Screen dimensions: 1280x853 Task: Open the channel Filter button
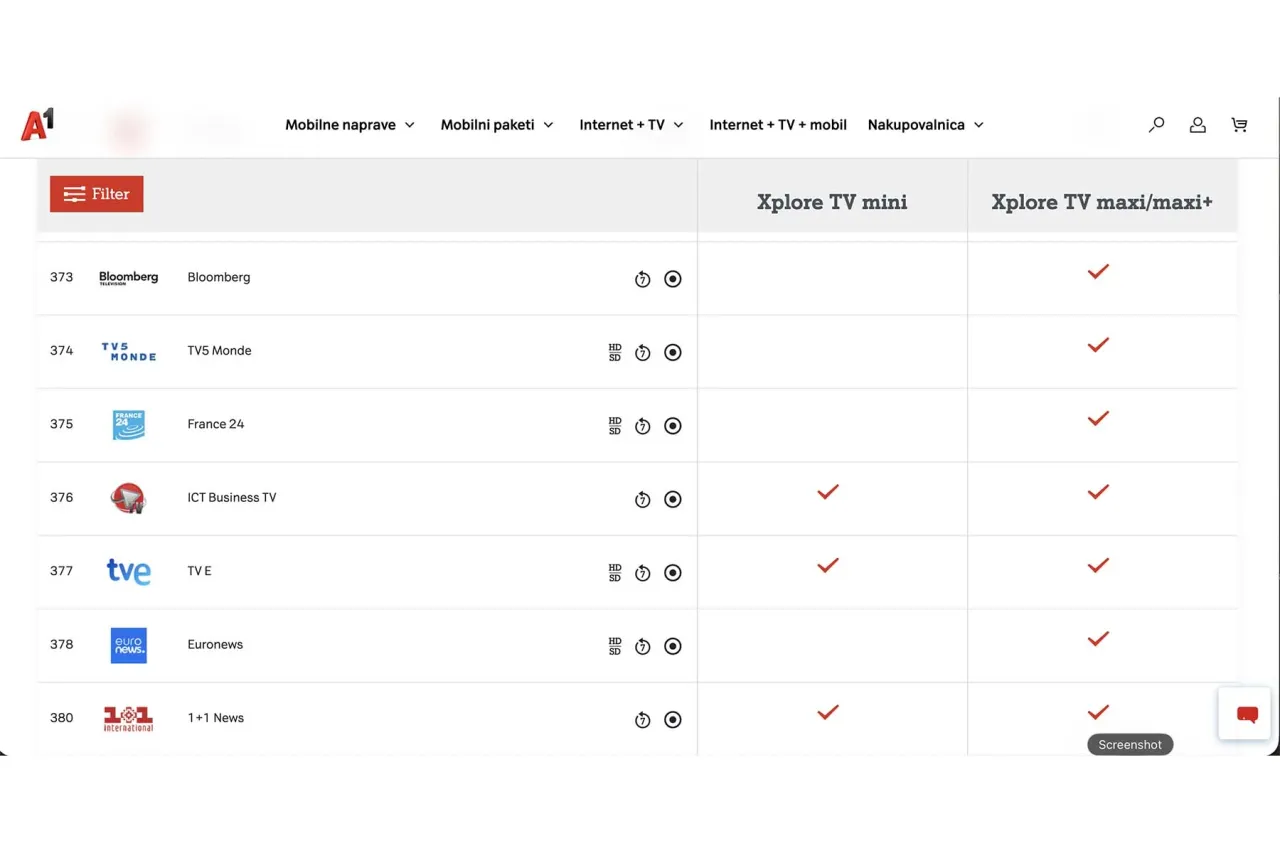coord(97,194)
